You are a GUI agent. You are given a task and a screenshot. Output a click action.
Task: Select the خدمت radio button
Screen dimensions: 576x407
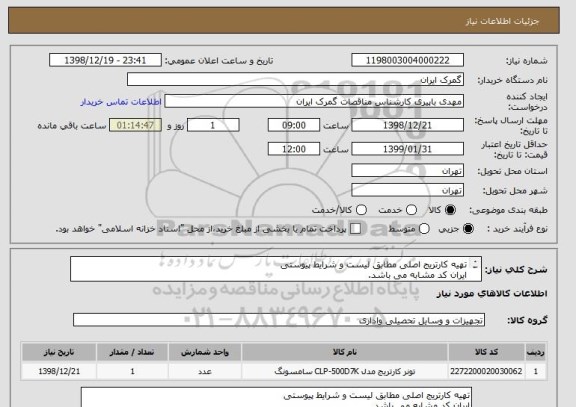(x=411, y=210)
